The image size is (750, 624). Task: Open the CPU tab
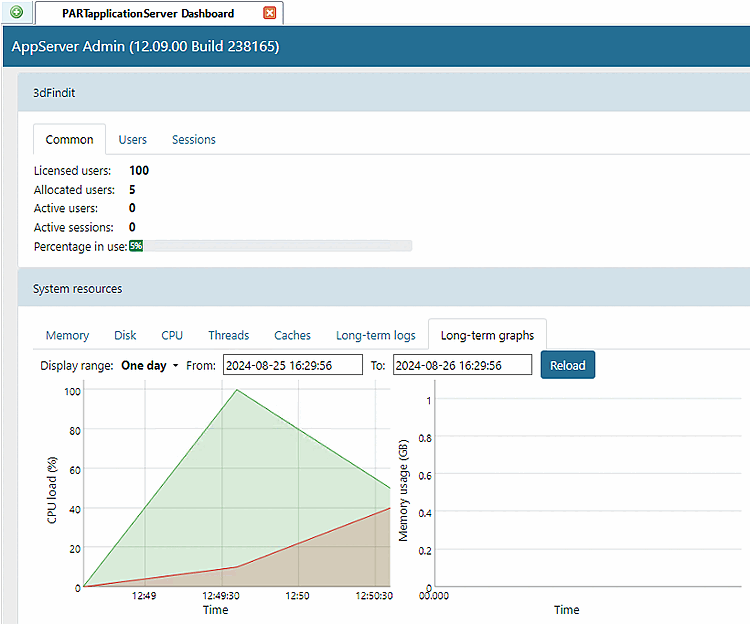[172, 335]
